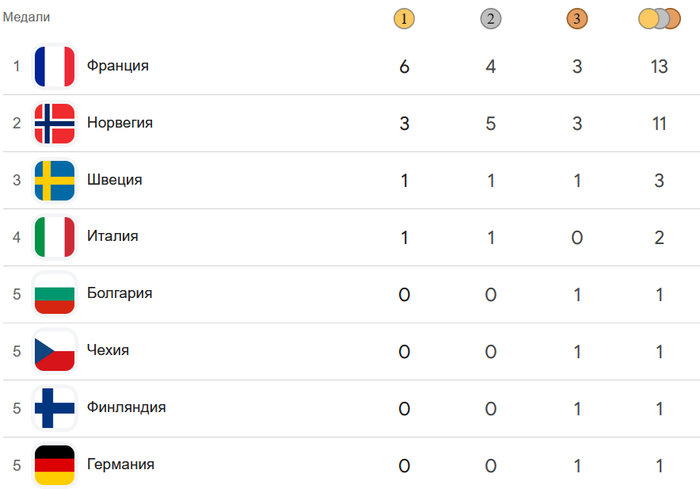Click the Италия country name
Viewport: 700px width, 489px height.
click(113, 237)
